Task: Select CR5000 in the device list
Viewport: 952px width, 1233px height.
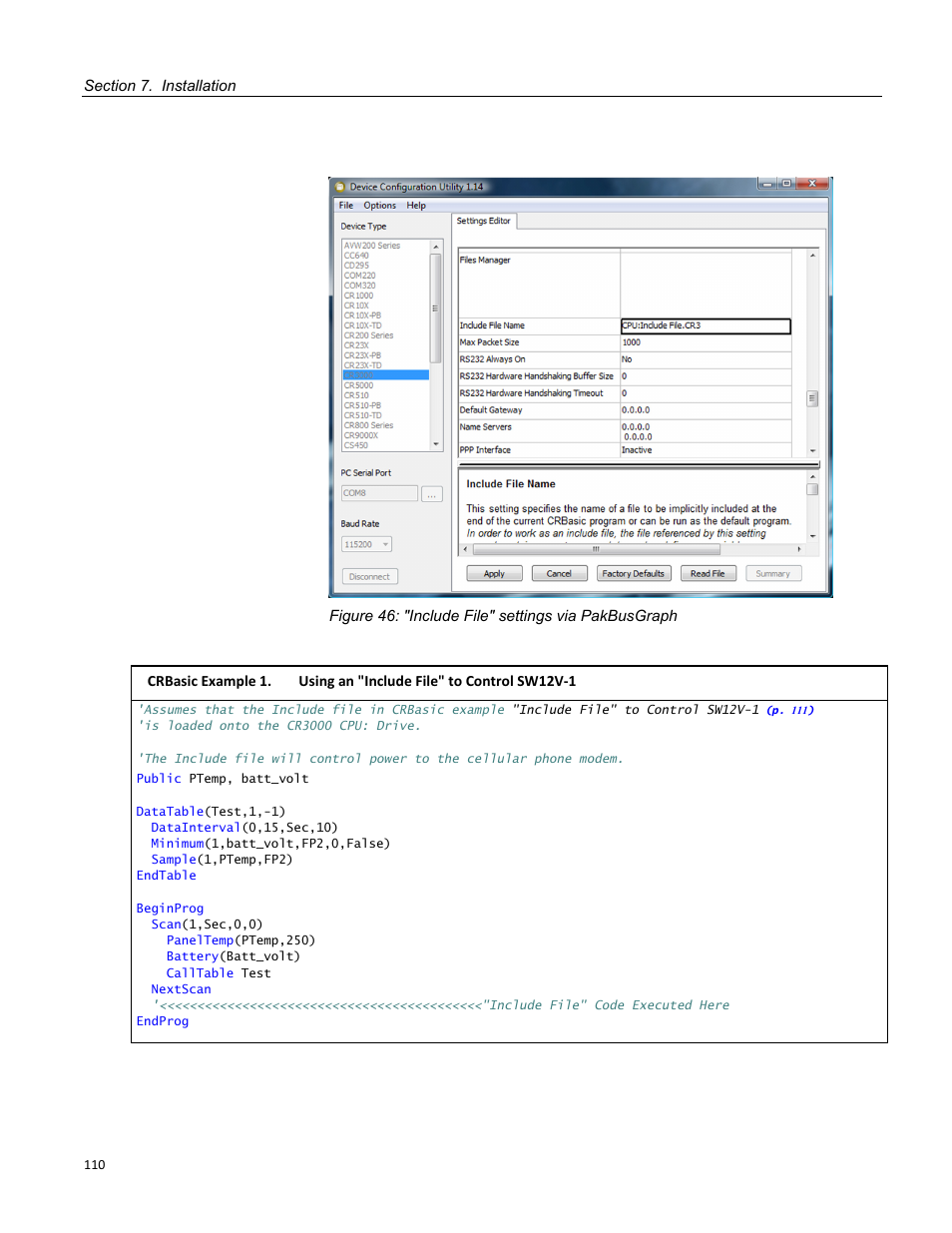Action: [358, 385]
